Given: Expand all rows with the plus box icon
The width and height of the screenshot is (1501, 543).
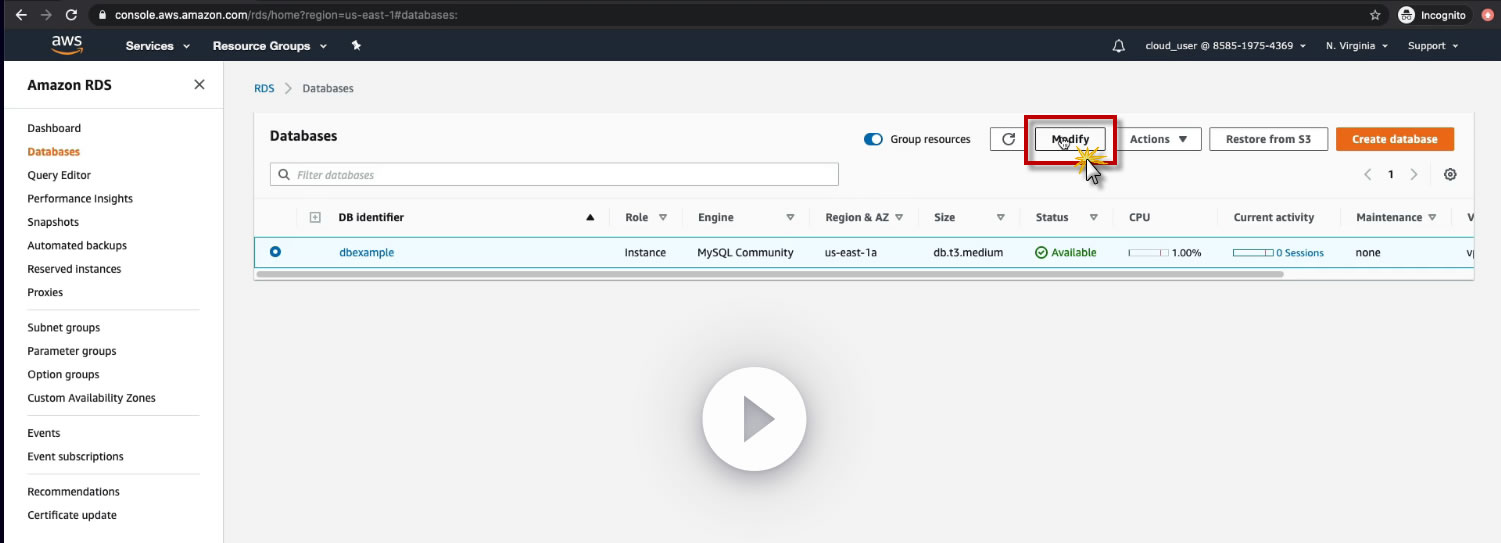Looking at the screenshot, I should pyautogui.click(x=315, y=217).
